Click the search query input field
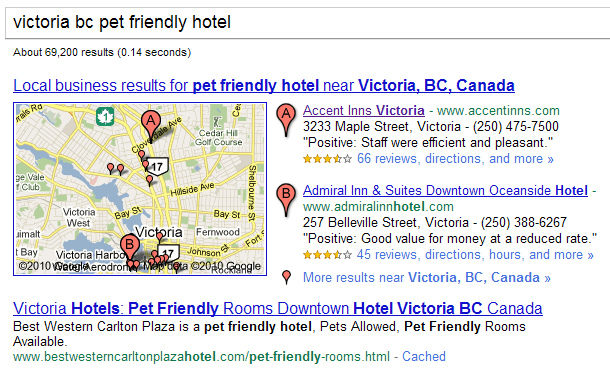The height and width of the screenshot is (369, 610). point(307,23)
